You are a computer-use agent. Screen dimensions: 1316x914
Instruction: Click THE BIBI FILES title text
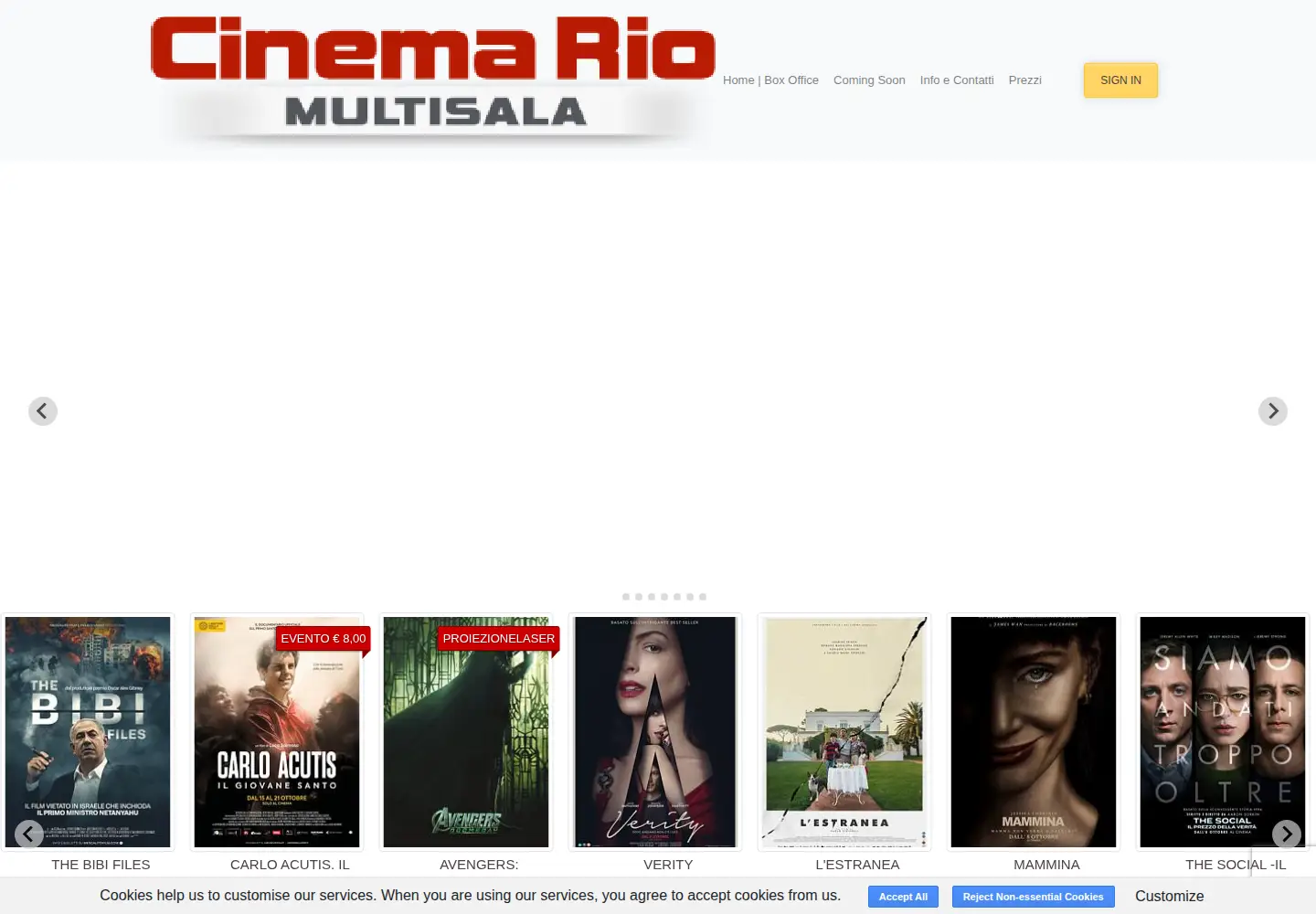[101, 865]
